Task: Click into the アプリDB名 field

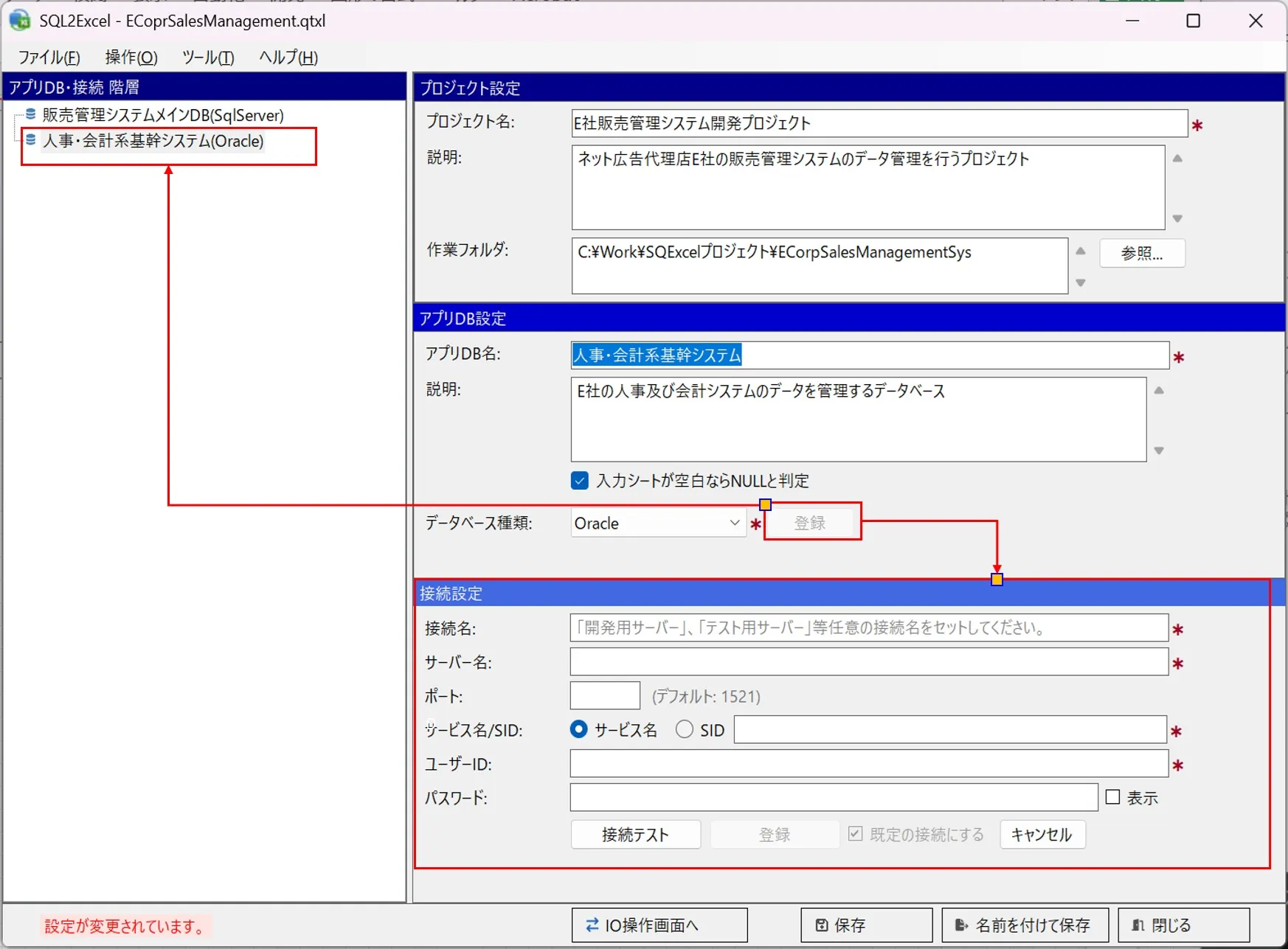Action: coord(870,355)
